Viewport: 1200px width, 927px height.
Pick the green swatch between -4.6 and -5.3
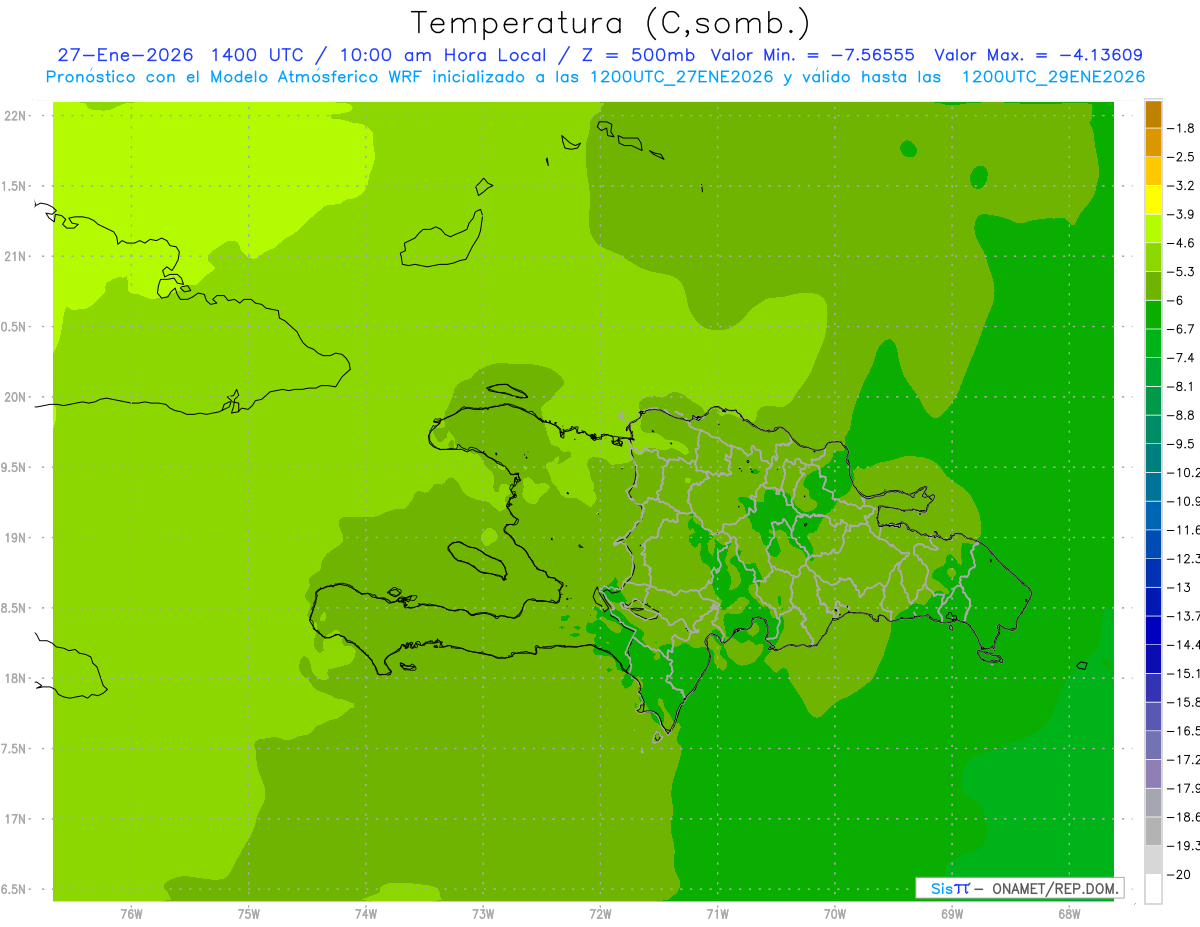point(1153,257)
